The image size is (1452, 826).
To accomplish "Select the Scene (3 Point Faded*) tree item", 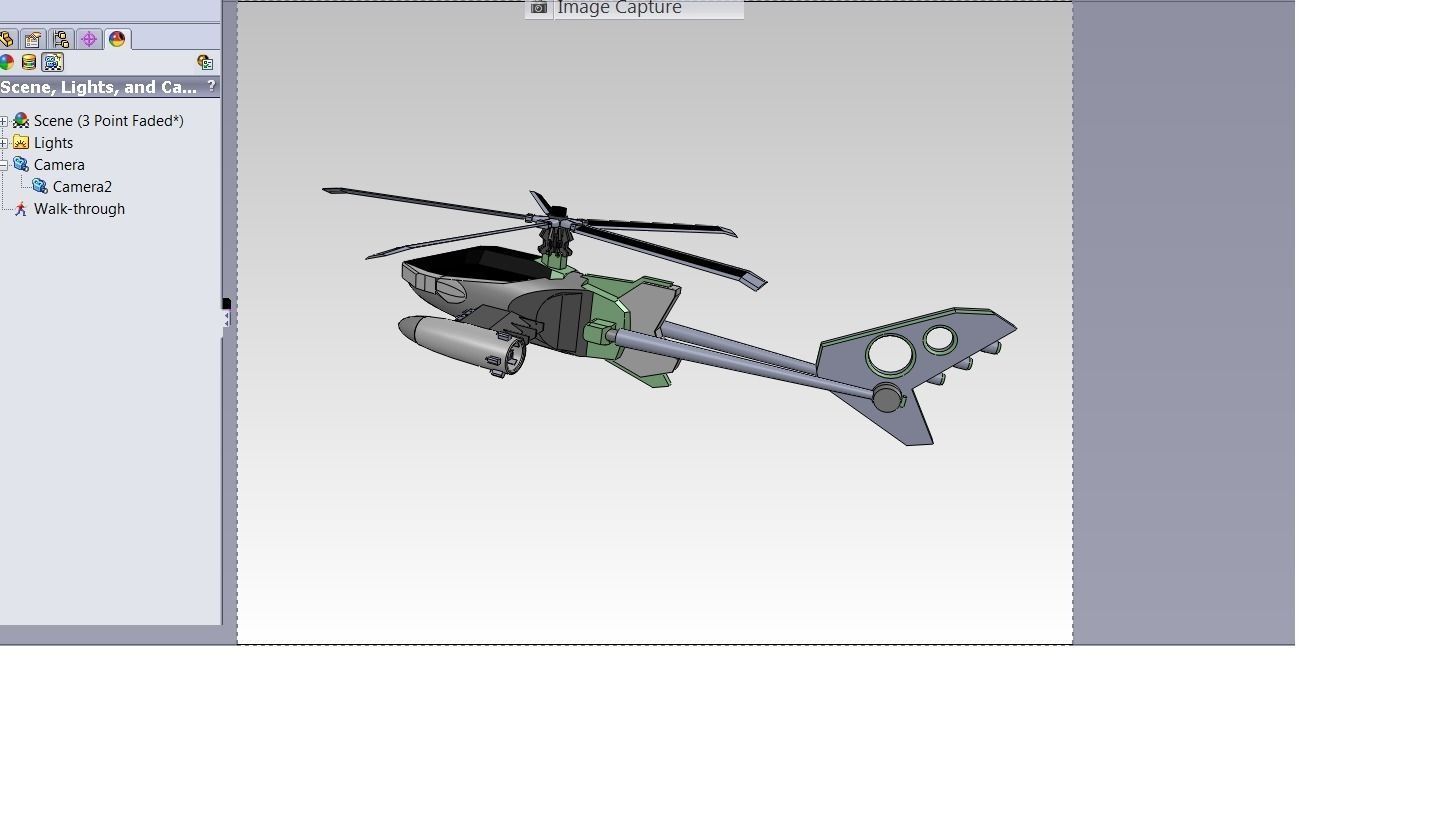I will [108, 121].
